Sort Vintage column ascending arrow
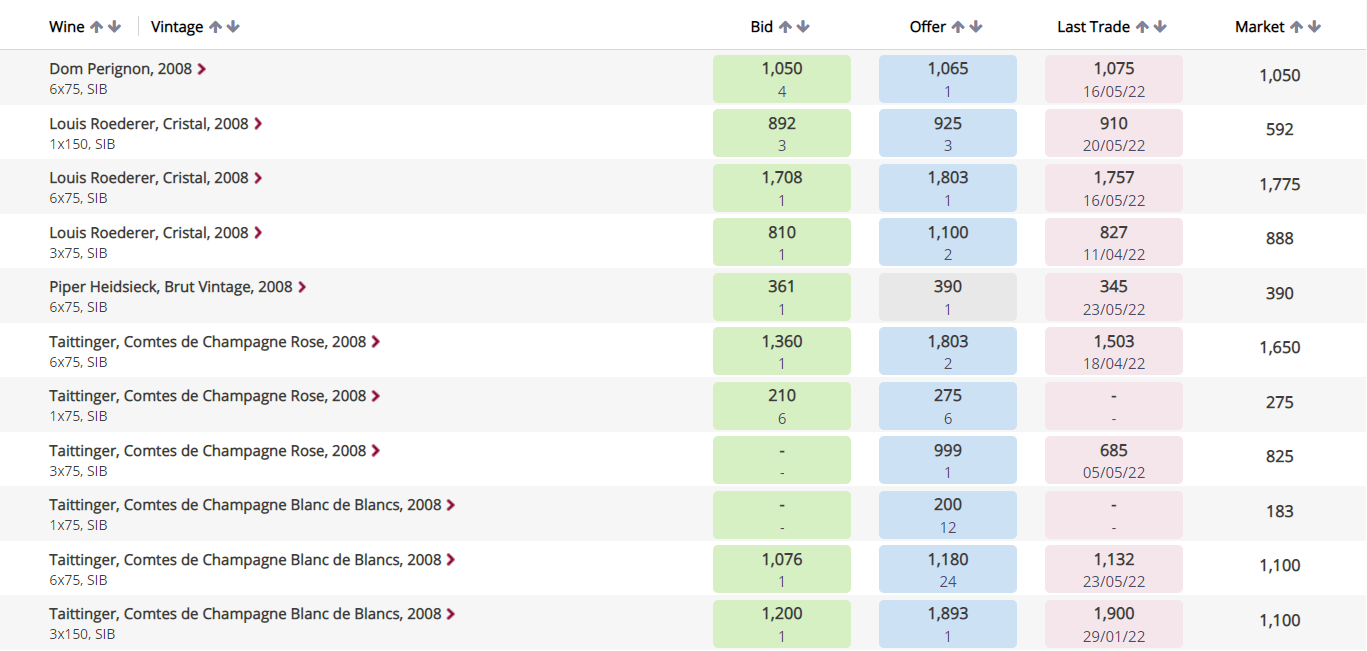1367x651 pixels. click(215, 27)
